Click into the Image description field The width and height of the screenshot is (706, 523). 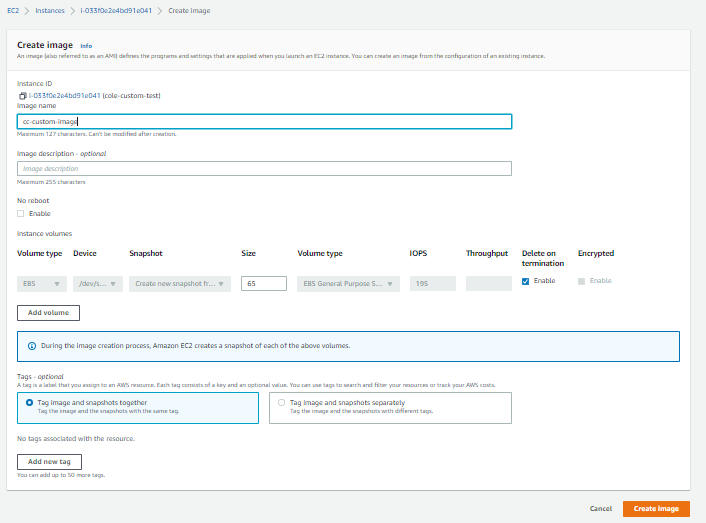coord(264,169)
